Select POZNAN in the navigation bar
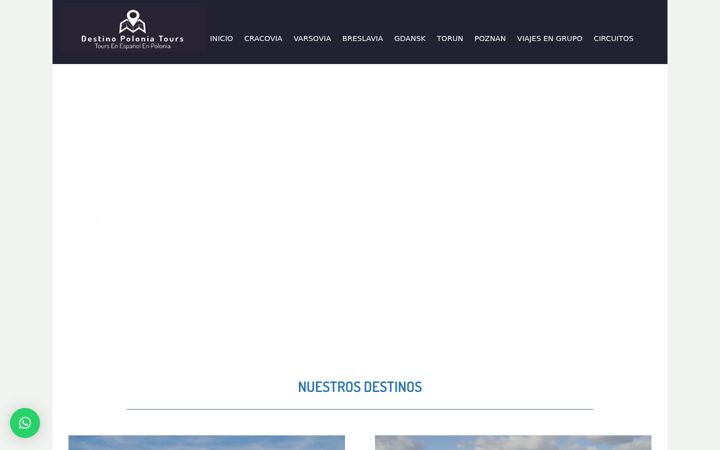The width and height of the screenshot is (720, 450). 490,39
